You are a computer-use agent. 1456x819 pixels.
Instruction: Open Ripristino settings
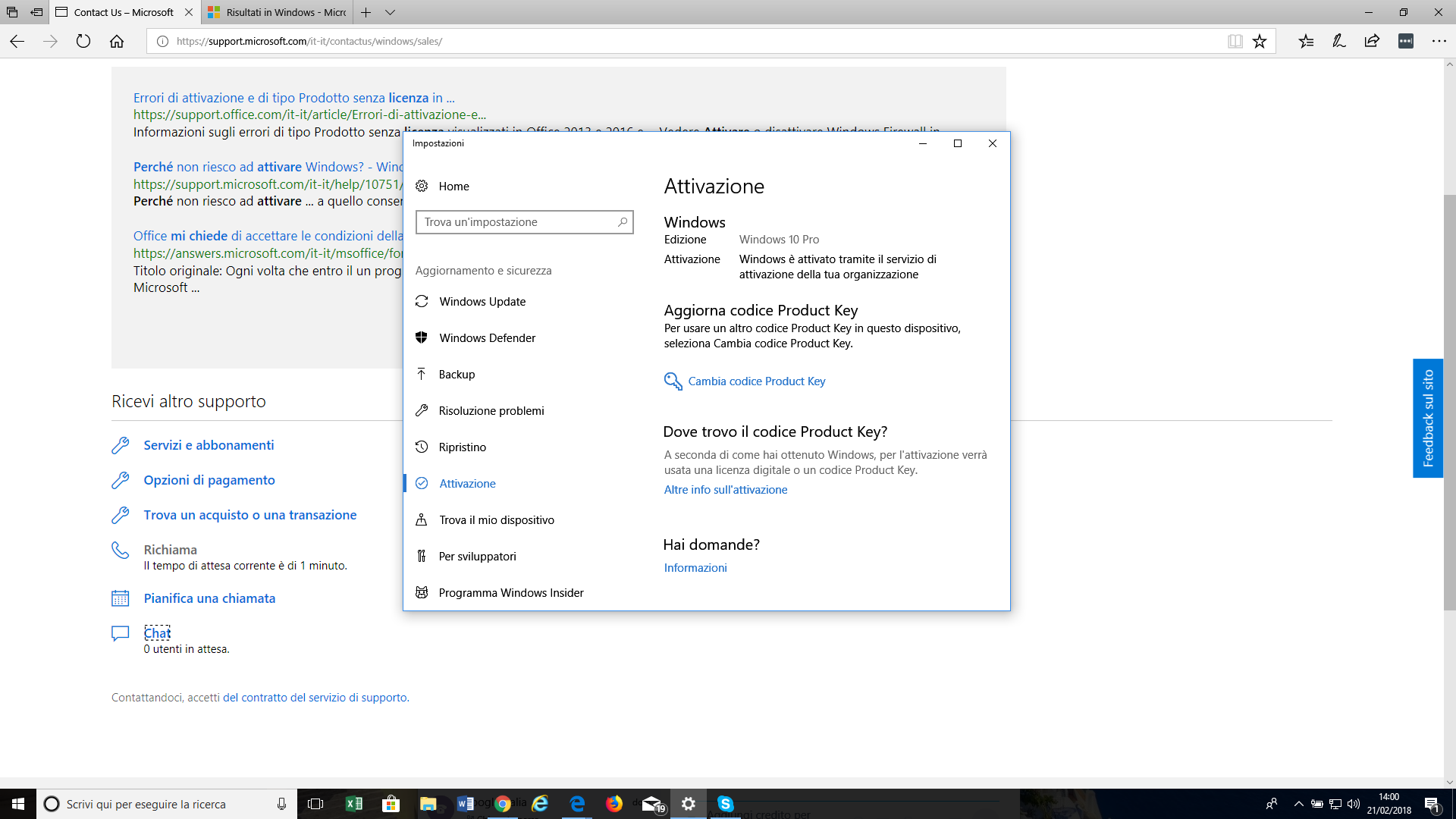462,447
